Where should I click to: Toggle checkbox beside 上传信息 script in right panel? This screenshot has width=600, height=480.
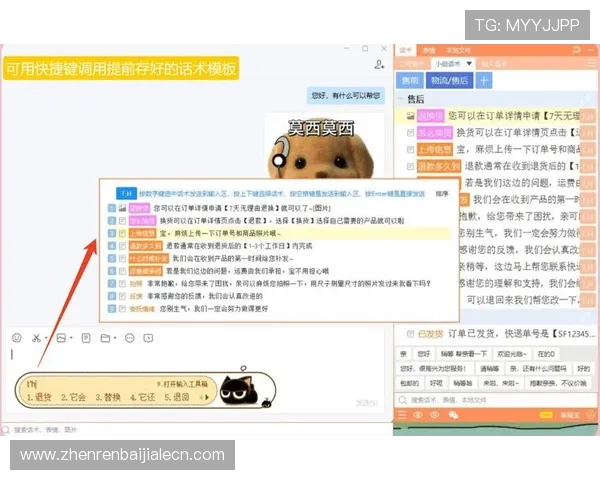410,148
